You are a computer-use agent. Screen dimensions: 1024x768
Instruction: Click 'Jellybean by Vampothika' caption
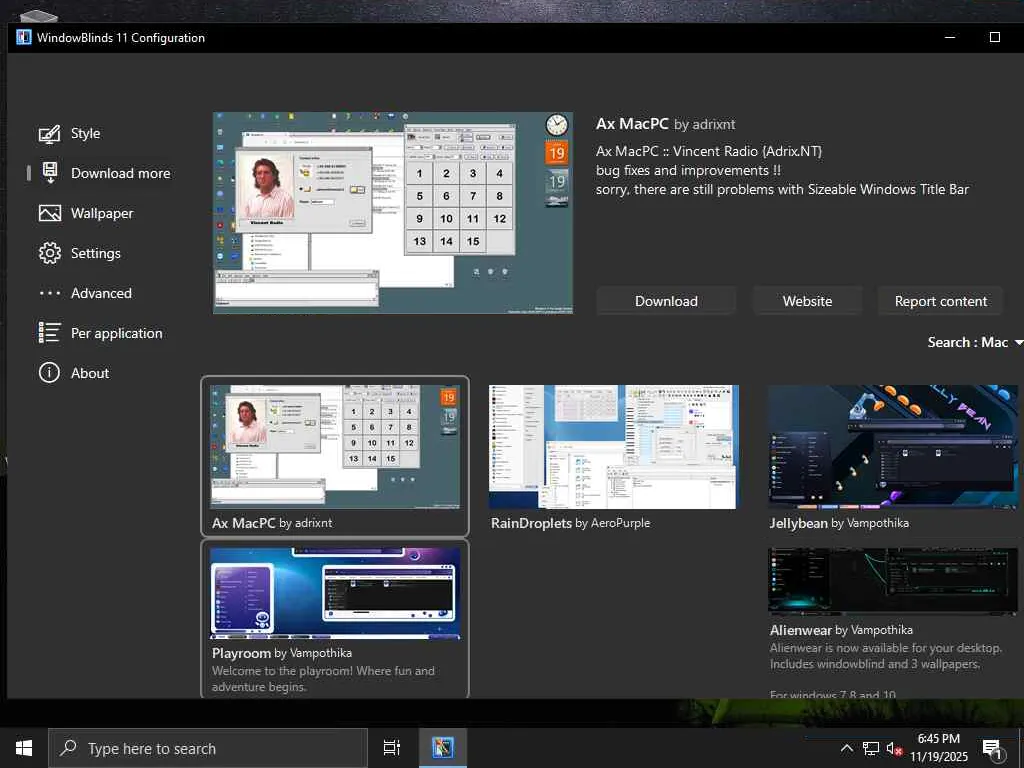click(839, 523)
